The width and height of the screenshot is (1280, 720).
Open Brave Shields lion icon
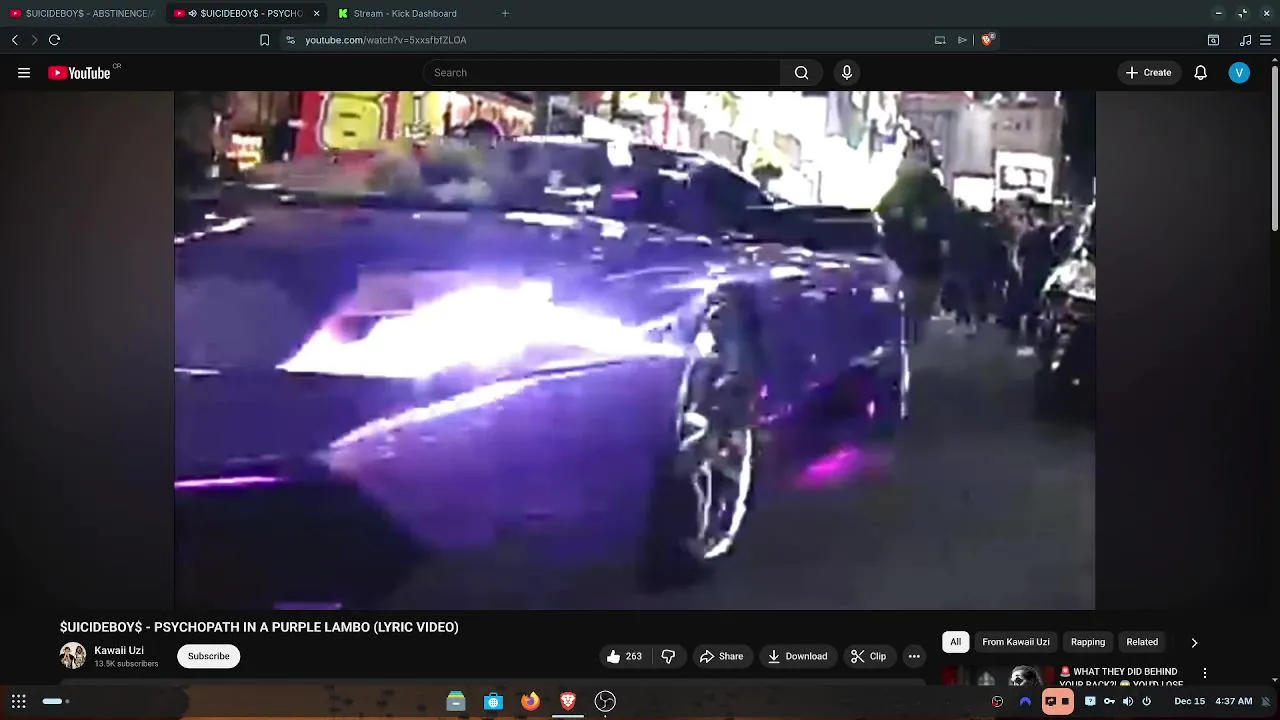tap(987, 40)
